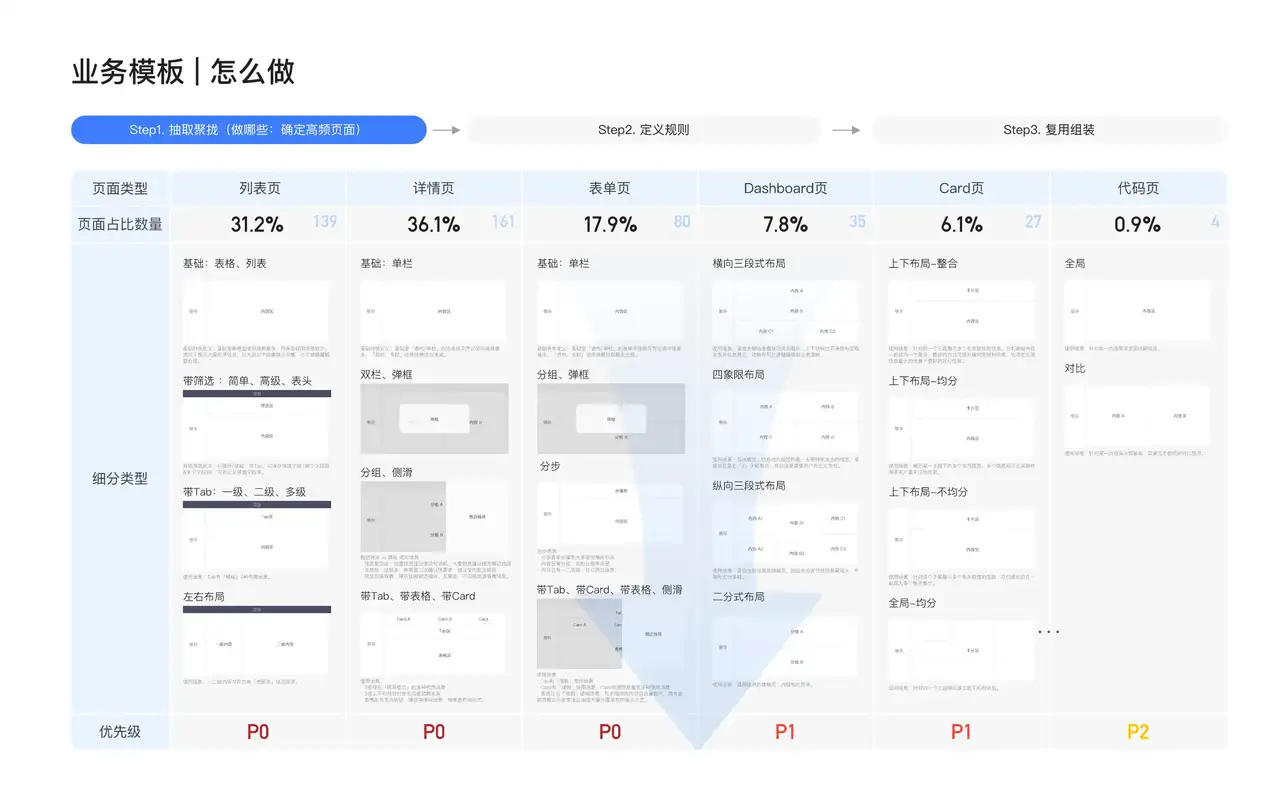Click the count 161 beside 36.1%
This screenshot has width=1280, height=800.
[503, 221]
